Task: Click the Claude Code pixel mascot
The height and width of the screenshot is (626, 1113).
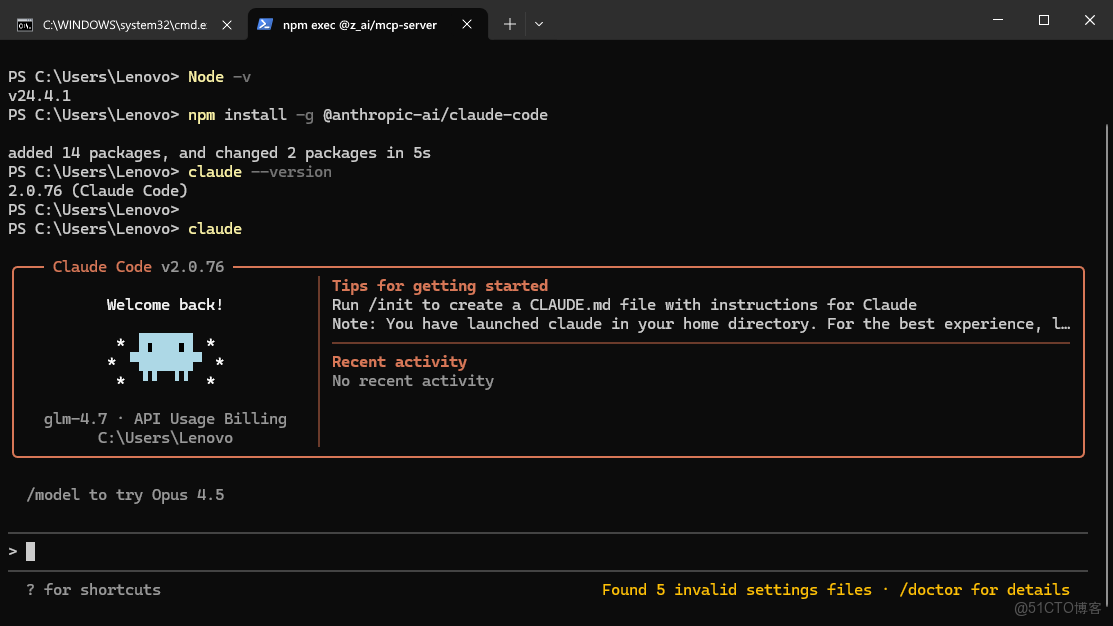Action: pyautogui.click(x=165, y=356)
